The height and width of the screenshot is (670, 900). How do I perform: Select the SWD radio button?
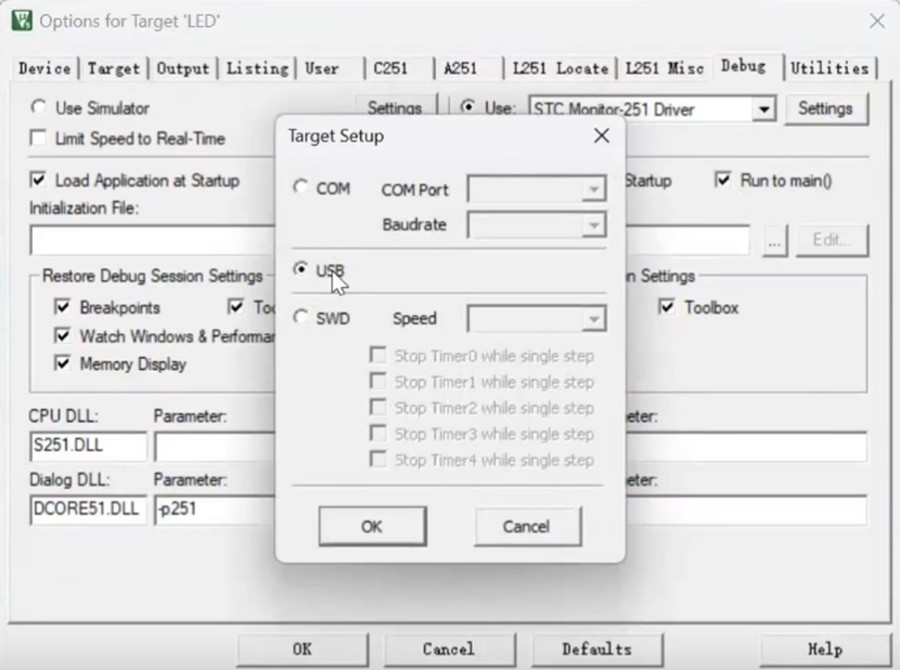[301, 318]
